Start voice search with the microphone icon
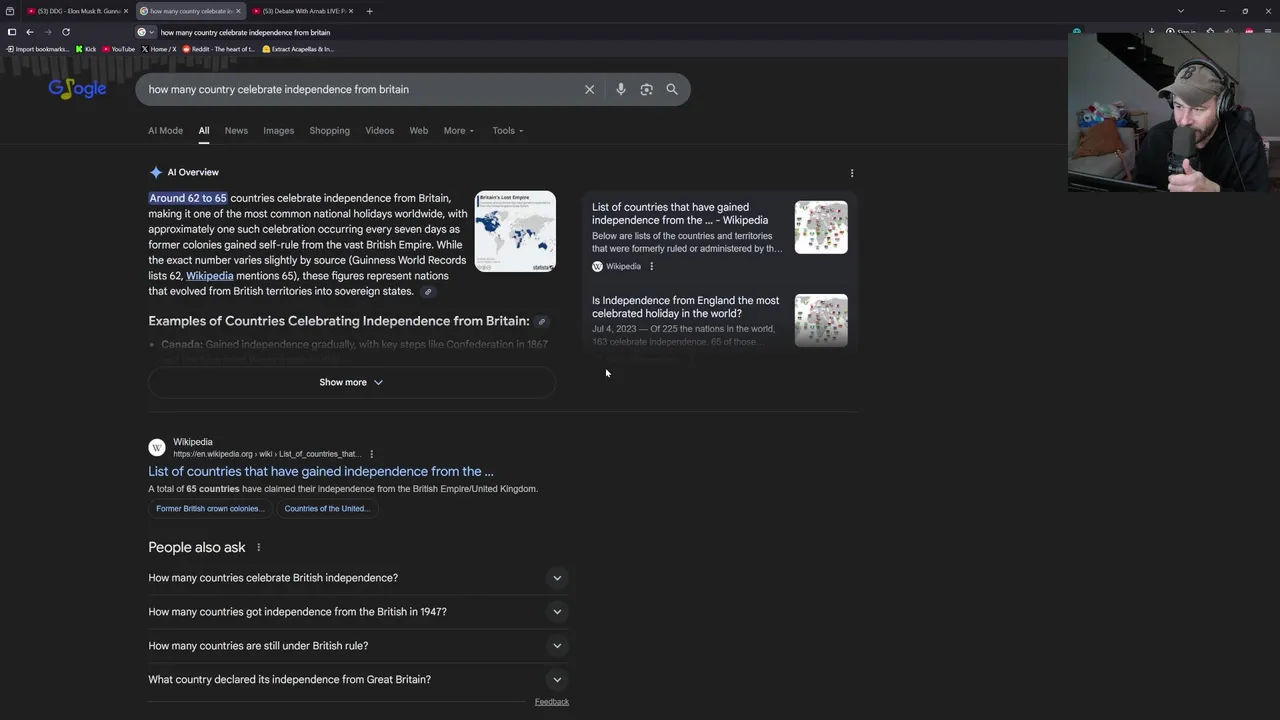 coord(620,89)
